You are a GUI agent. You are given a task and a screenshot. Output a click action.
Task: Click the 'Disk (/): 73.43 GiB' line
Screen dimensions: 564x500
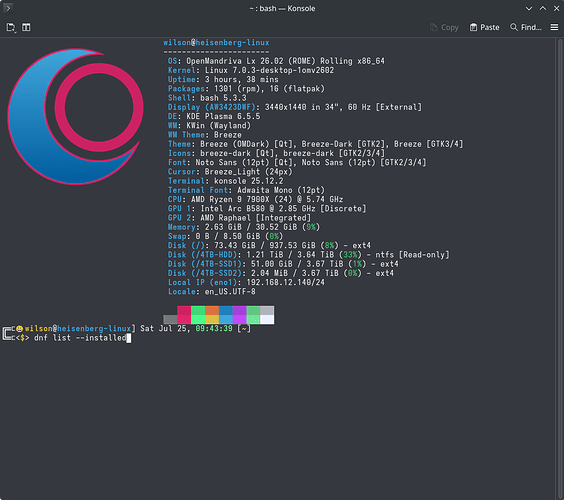[x=269, y=246]
